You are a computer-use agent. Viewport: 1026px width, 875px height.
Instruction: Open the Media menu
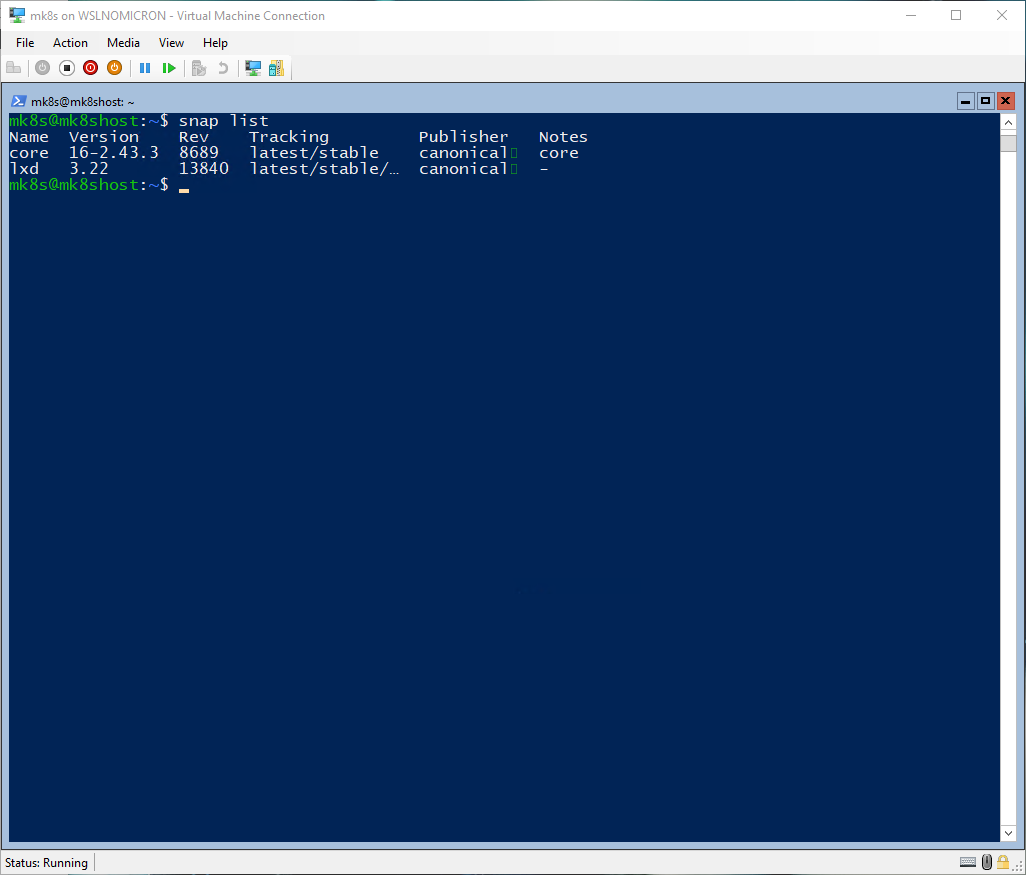[x=123, y=43]
